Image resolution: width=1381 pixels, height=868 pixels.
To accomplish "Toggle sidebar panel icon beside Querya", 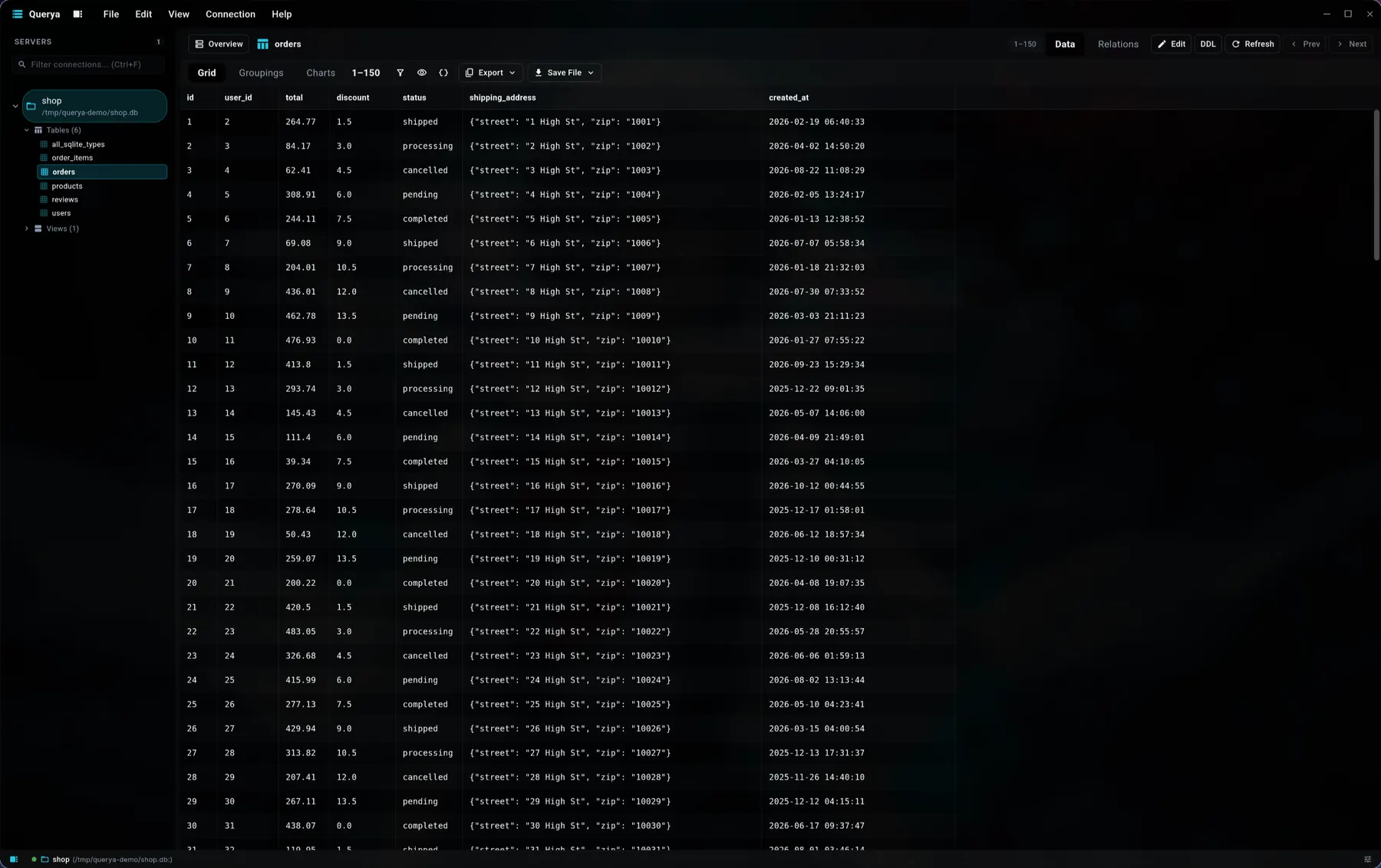I will click(x=77, y=14).
